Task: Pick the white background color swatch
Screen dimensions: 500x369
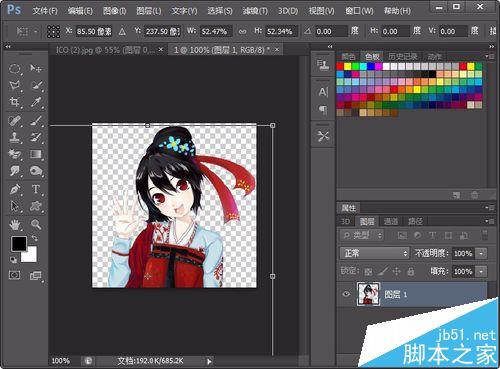Action: [x=31, y=256]
